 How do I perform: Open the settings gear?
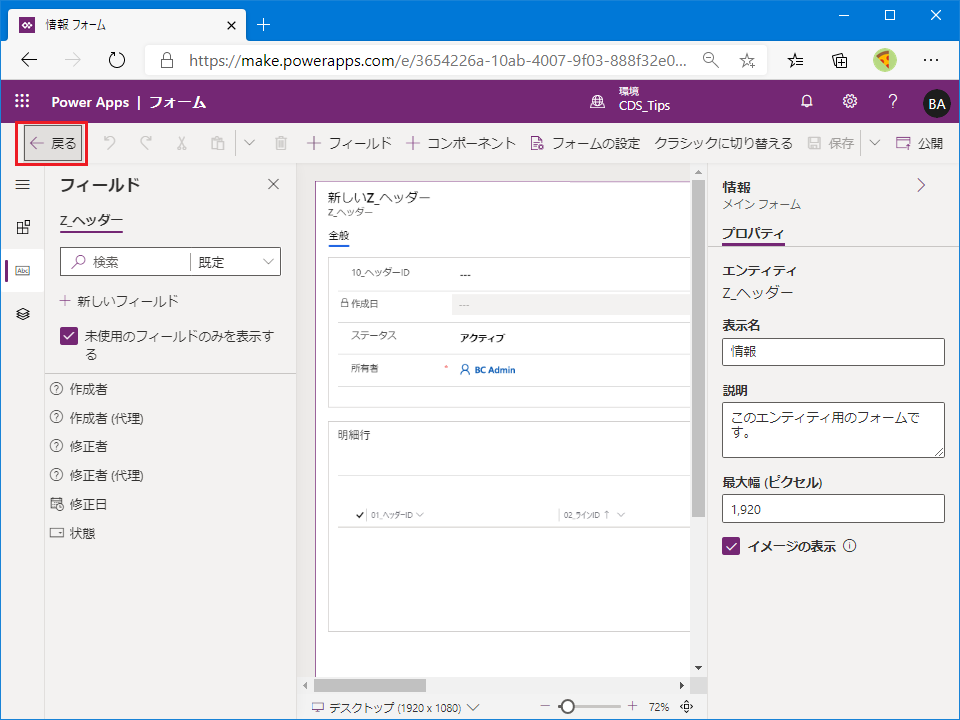click(x=850, y=102)
